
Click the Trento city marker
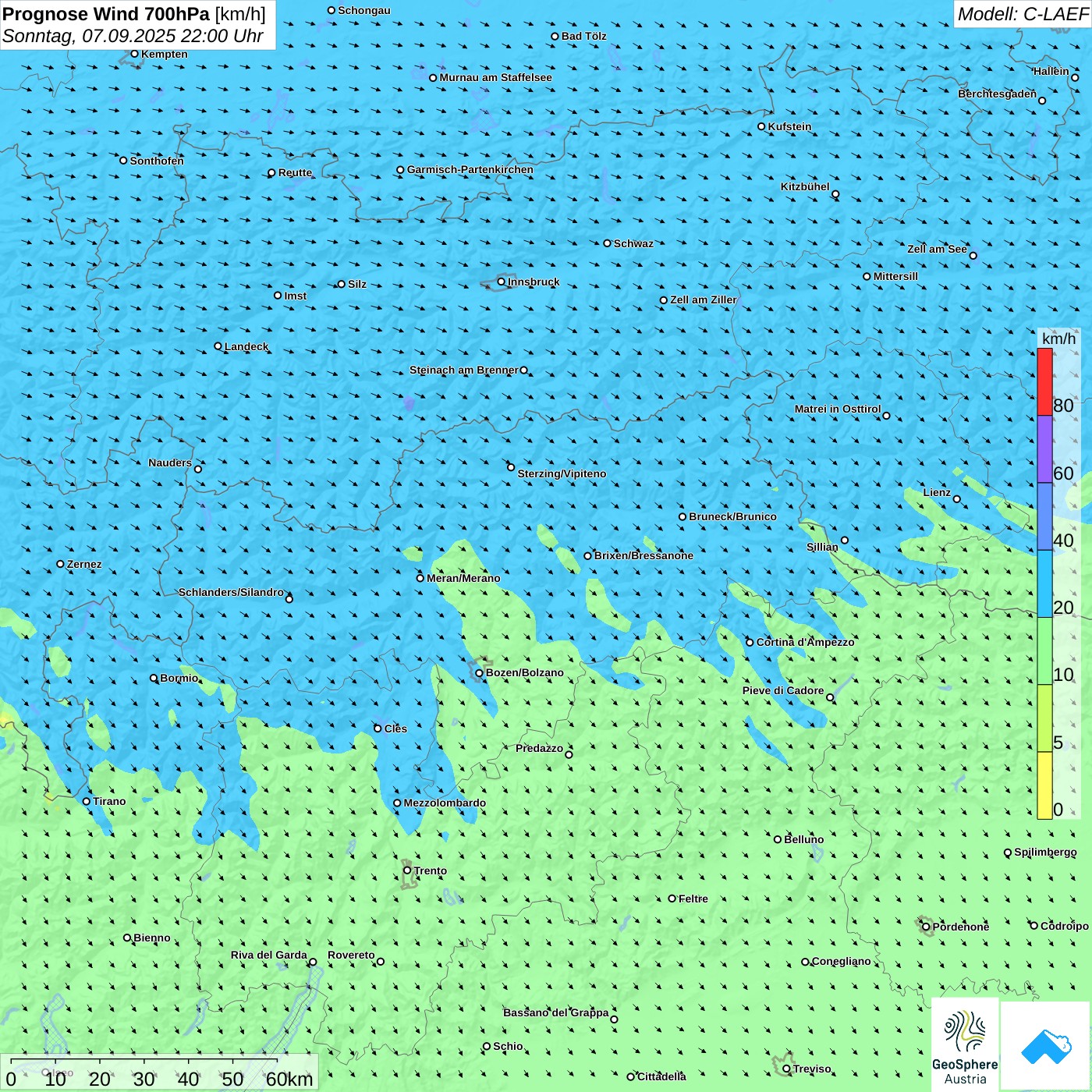(x=407, y=870)
